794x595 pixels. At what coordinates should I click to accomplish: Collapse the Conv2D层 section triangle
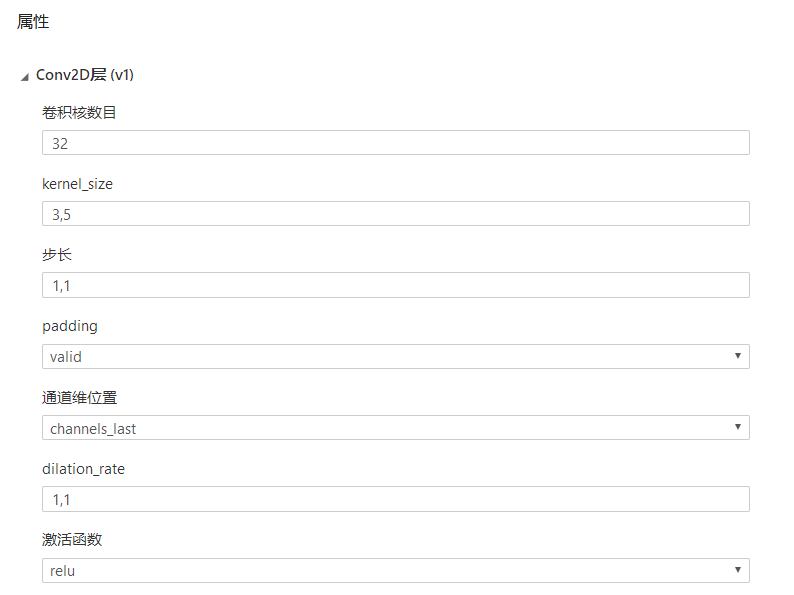tap(24, 77)
